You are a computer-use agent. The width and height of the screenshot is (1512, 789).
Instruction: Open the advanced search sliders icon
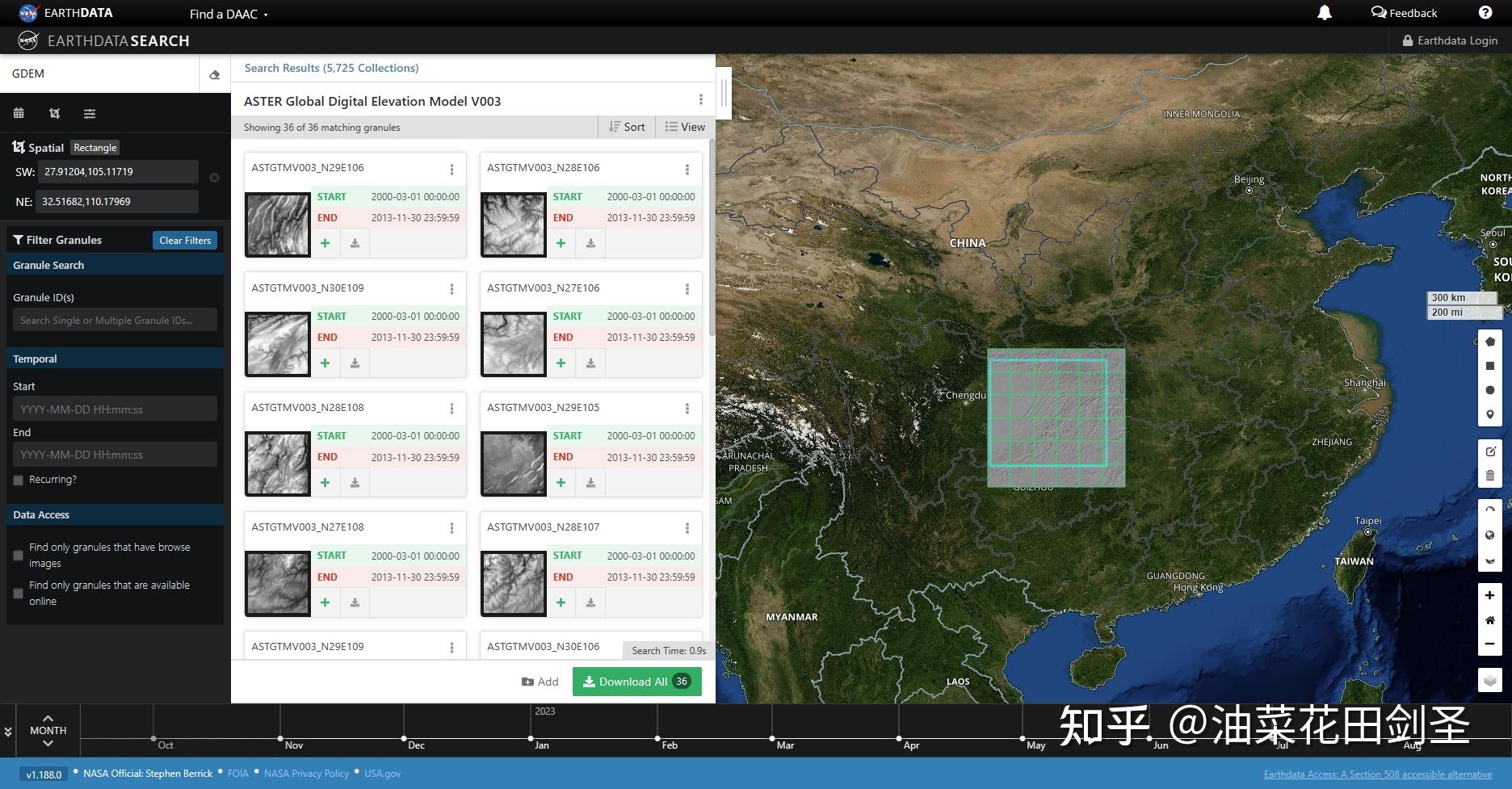(x=90, y=113)
